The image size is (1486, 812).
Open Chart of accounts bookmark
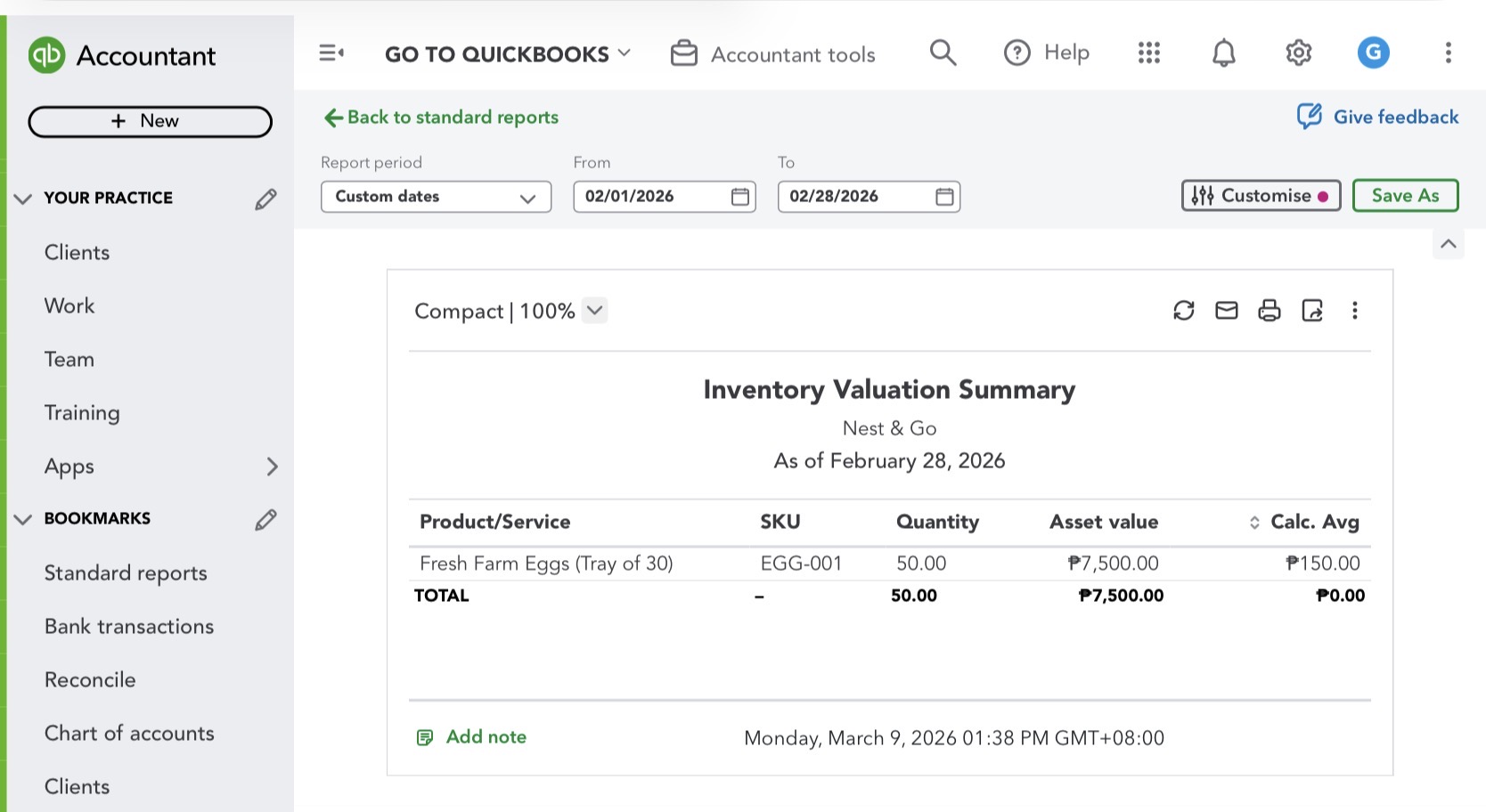coord(129,734)
